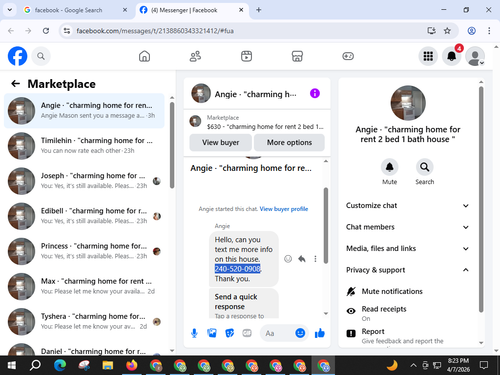
Task: Open the tab search dropdown arrow
Action: click(10, 10)
